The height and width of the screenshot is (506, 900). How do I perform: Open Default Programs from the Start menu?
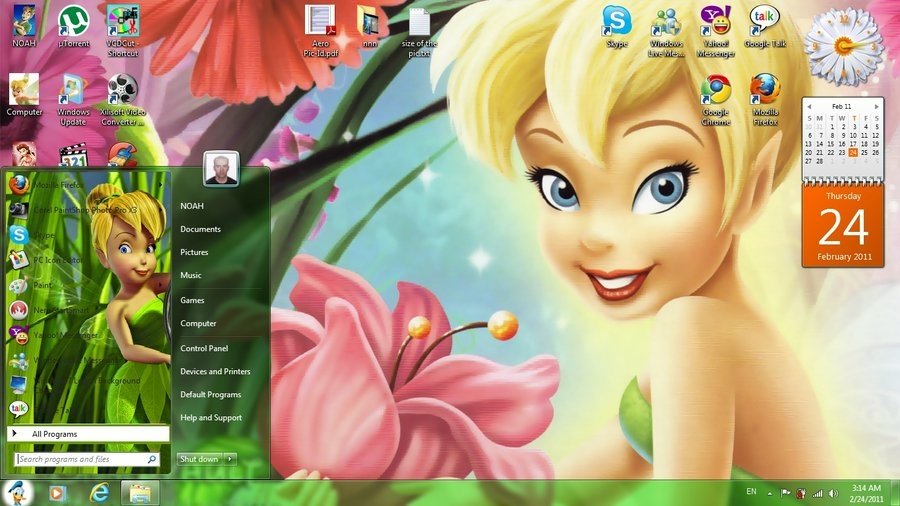click(211, 395)
